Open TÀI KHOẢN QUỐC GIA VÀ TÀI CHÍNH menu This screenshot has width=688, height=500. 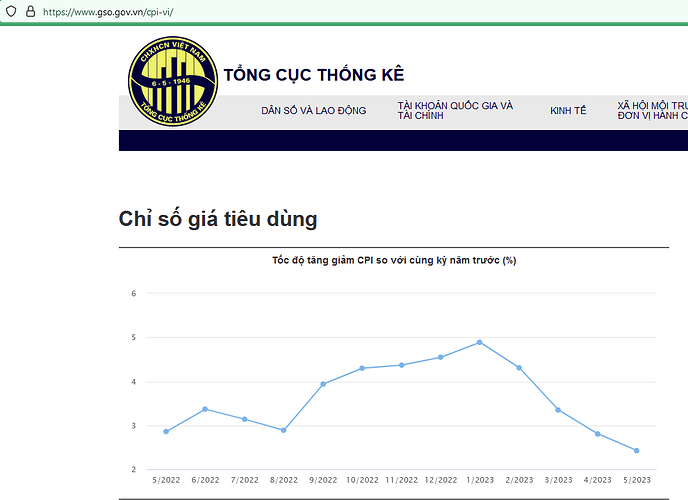[455, 111]
